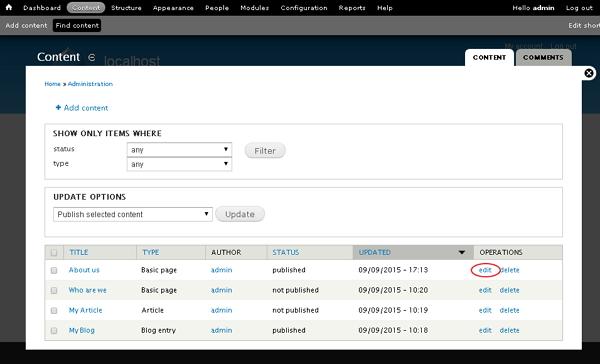Sort the table by Status column
Viewport: 600px width, 364px height.
click(x=285, y=252)
